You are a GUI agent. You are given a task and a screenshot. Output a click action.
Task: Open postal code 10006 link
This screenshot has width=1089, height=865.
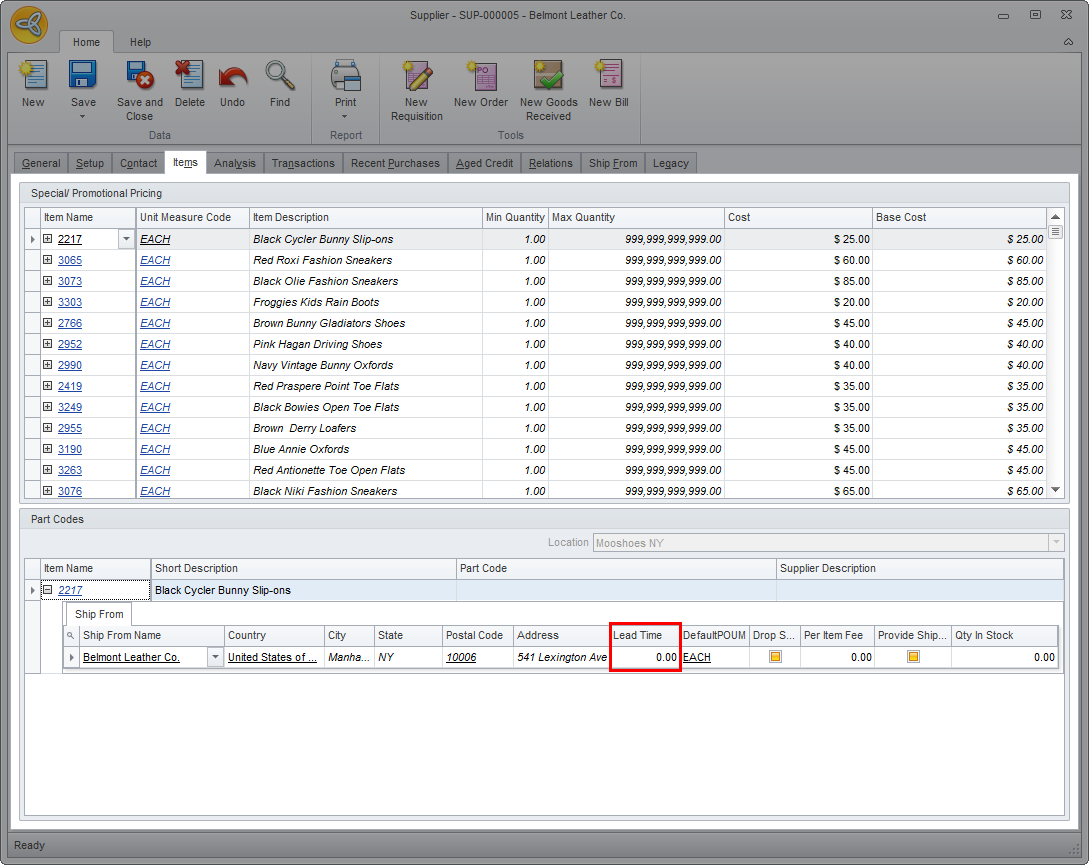[x=461, y=657]
